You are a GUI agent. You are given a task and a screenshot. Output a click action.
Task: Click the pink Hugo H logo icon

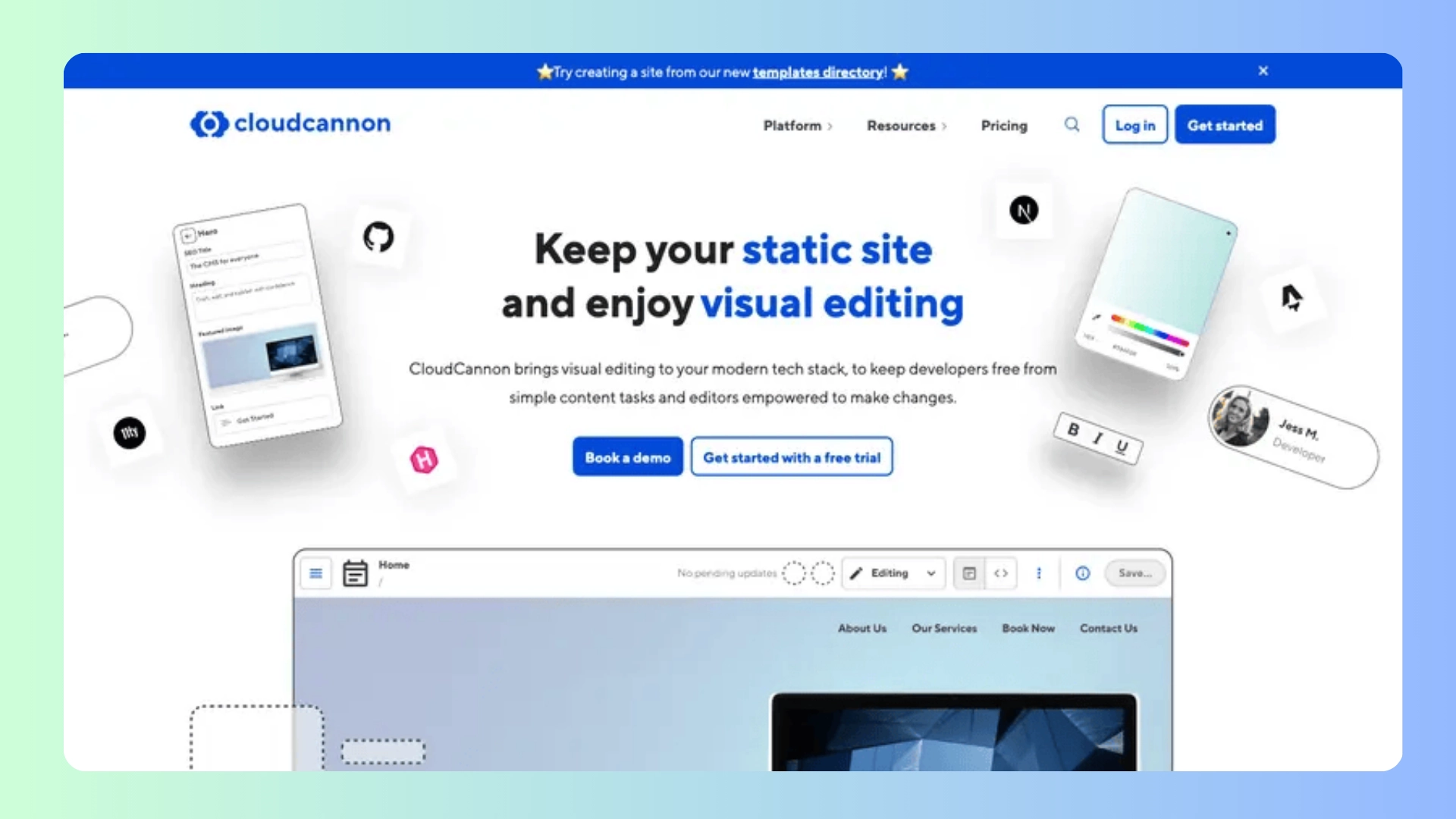pos(424,460)
